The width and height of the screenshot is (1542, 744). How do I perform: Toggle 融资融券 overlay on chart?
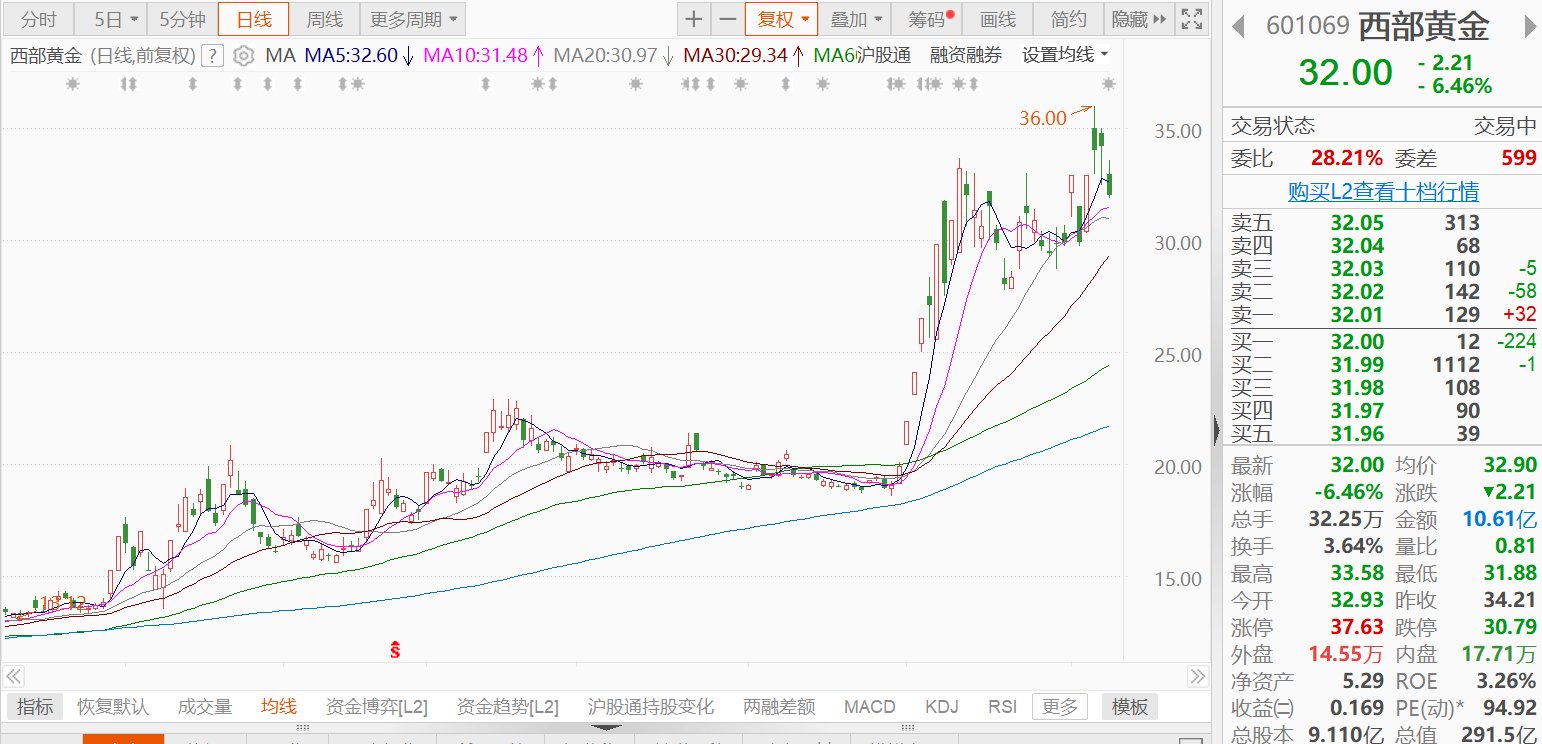pyautogui.click(x=965, y=56)
